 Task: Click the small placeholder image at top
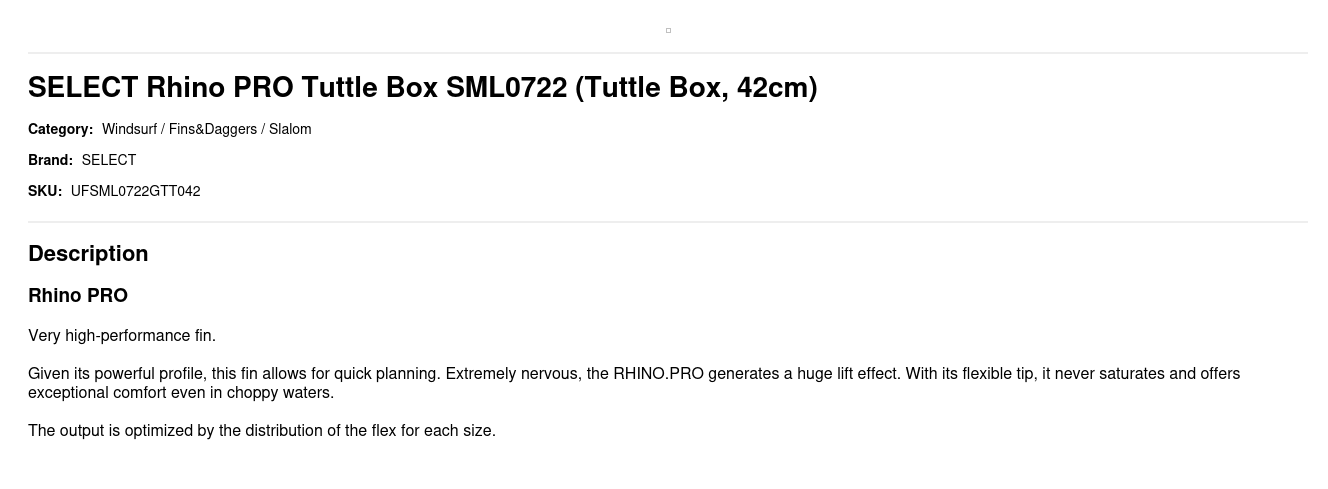[x=668, y=31]
